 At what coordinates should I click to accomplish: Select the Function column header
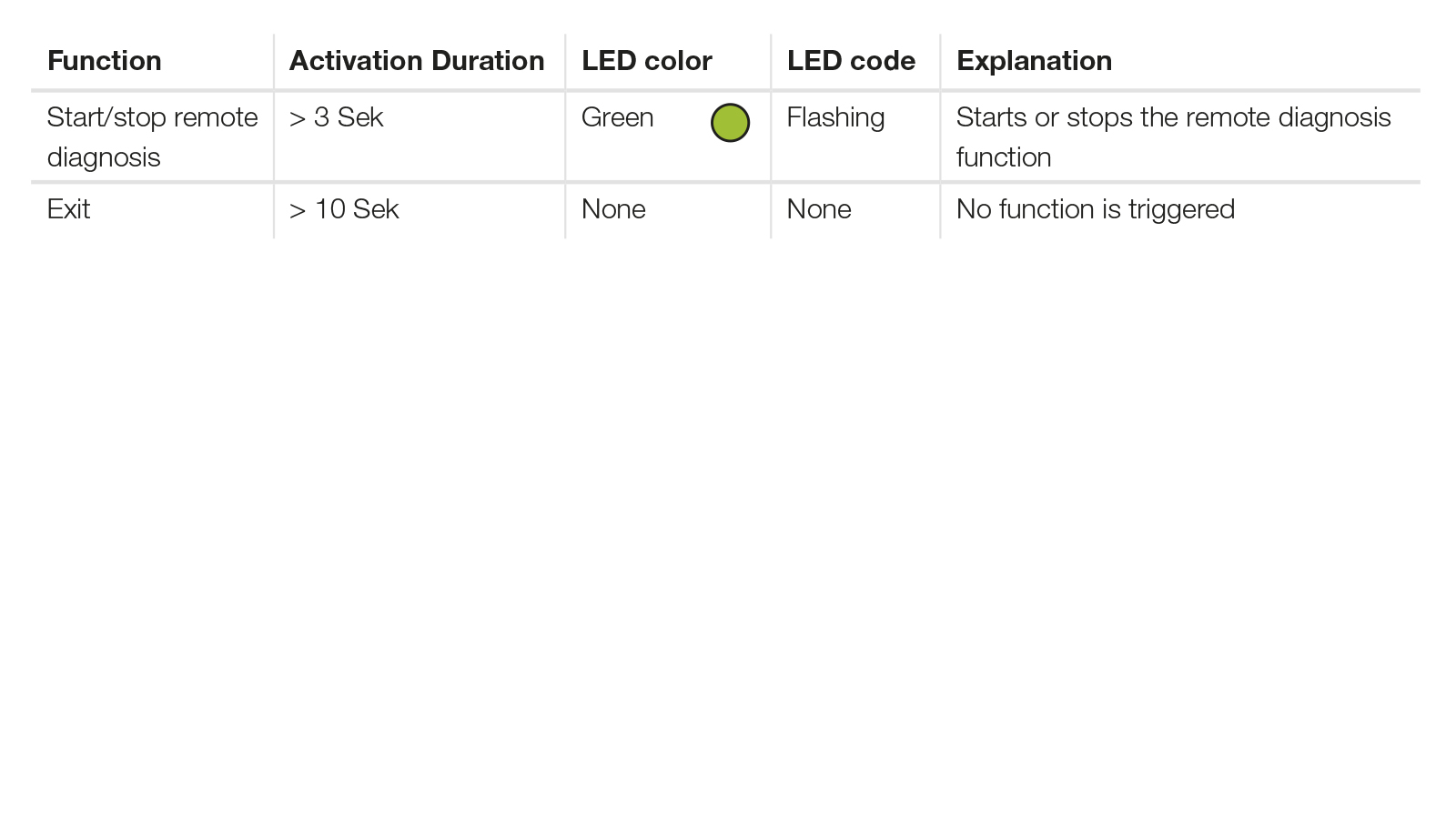105,61
